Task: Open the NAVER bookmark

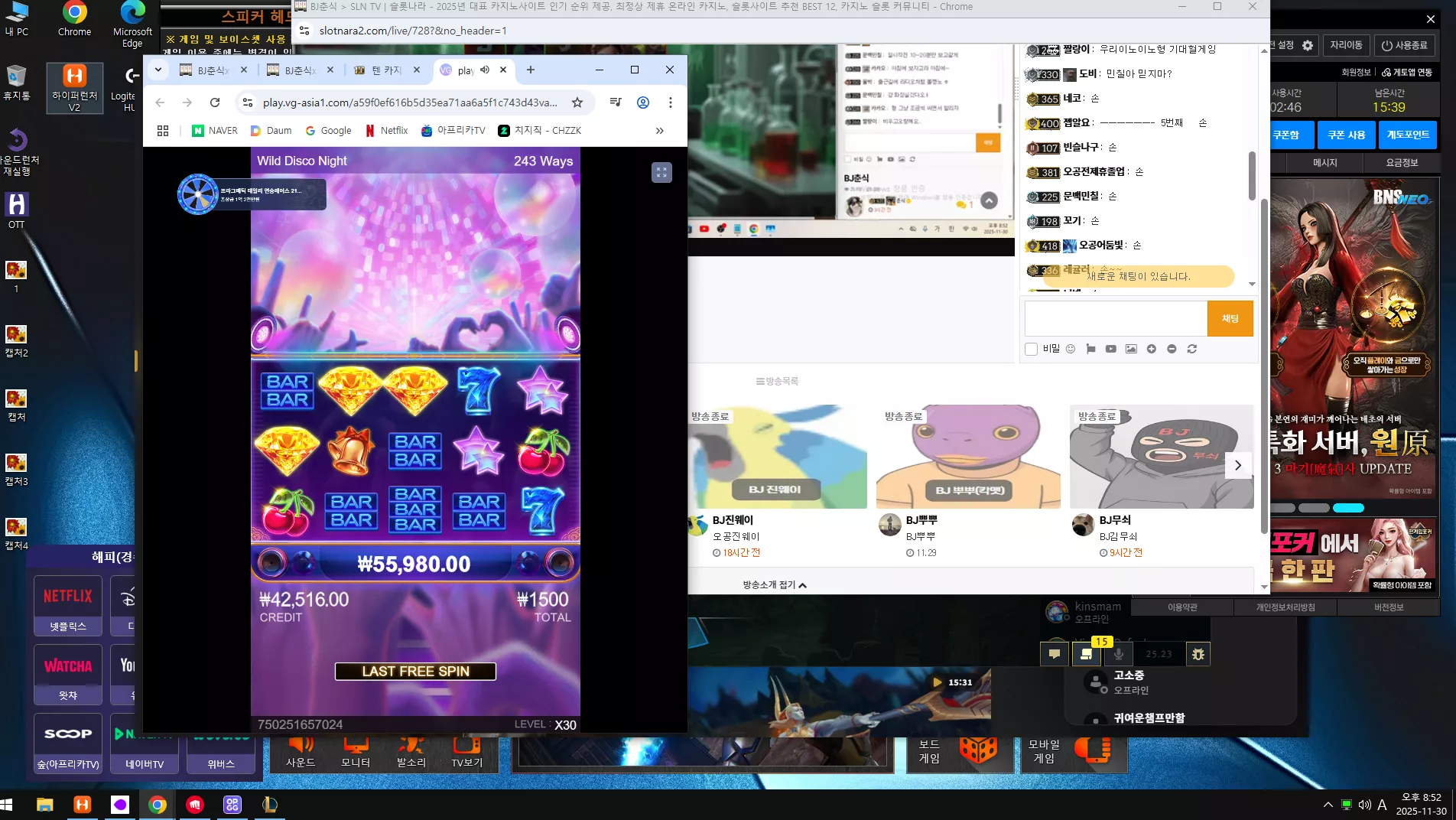Action: coord(215,131)
